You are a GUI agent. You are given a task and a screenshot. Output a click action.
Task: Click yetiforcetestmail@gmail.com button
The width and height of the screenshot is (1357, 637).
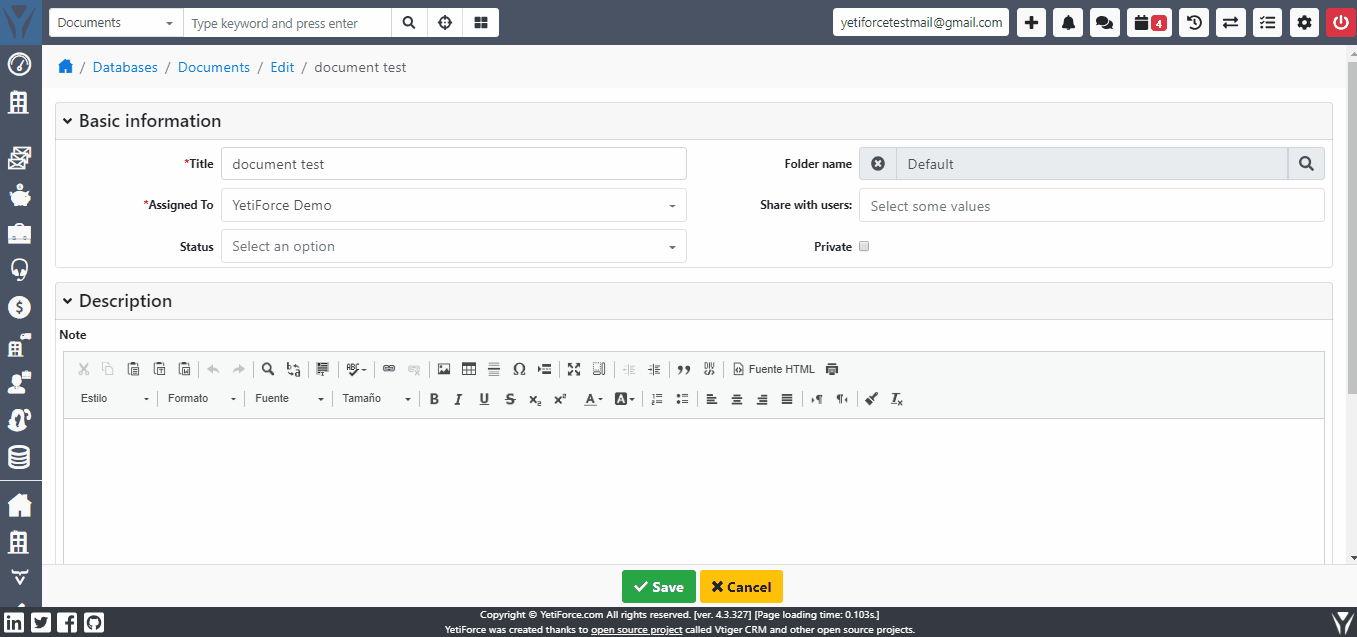point(921,22)
